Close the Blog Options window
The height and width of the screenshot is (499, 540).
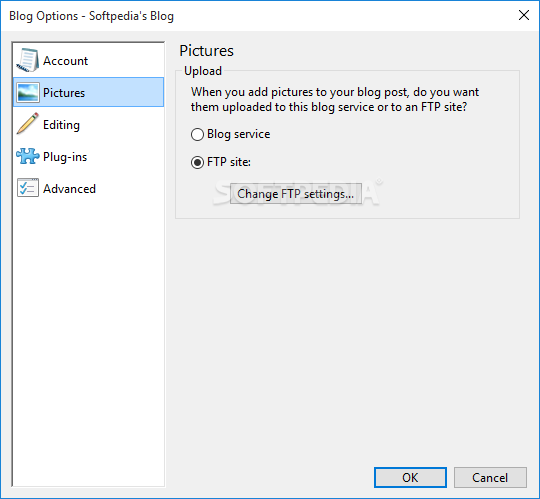[524, 15]
